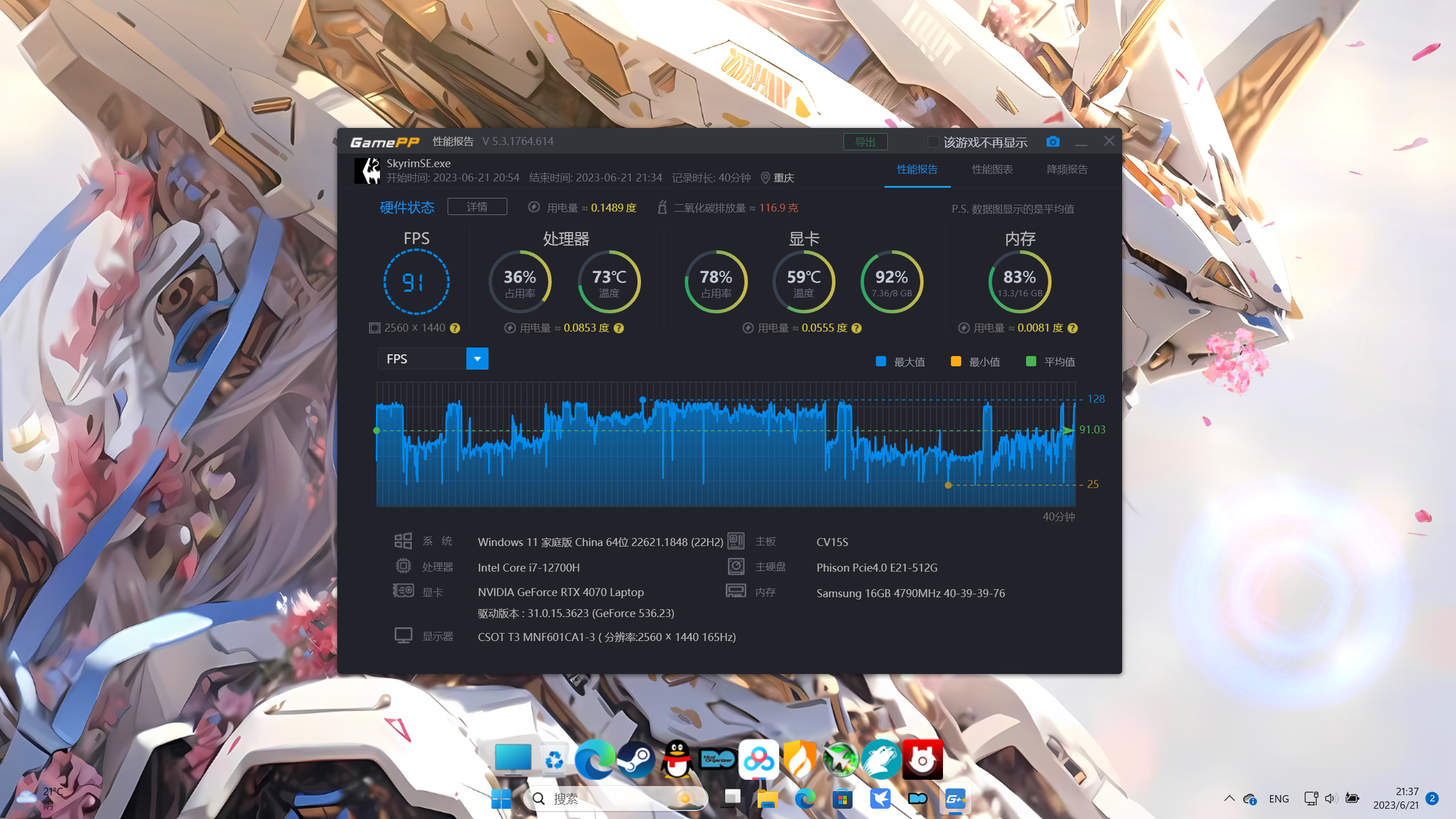Image resolution: width=1456 pixels, height=819 pixels.
Task: Click the GamePP logo in the title bar
Action: (385, 142)
